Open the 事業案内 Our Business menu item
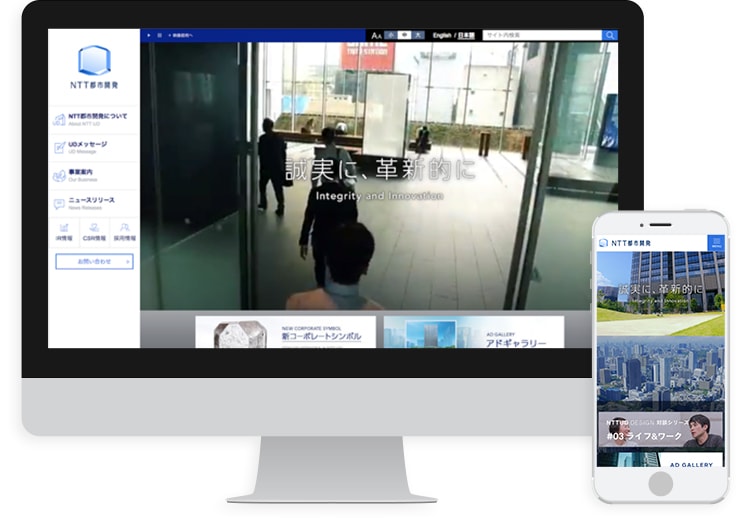This screenshot has width=750, height=530. coord(94,175)
